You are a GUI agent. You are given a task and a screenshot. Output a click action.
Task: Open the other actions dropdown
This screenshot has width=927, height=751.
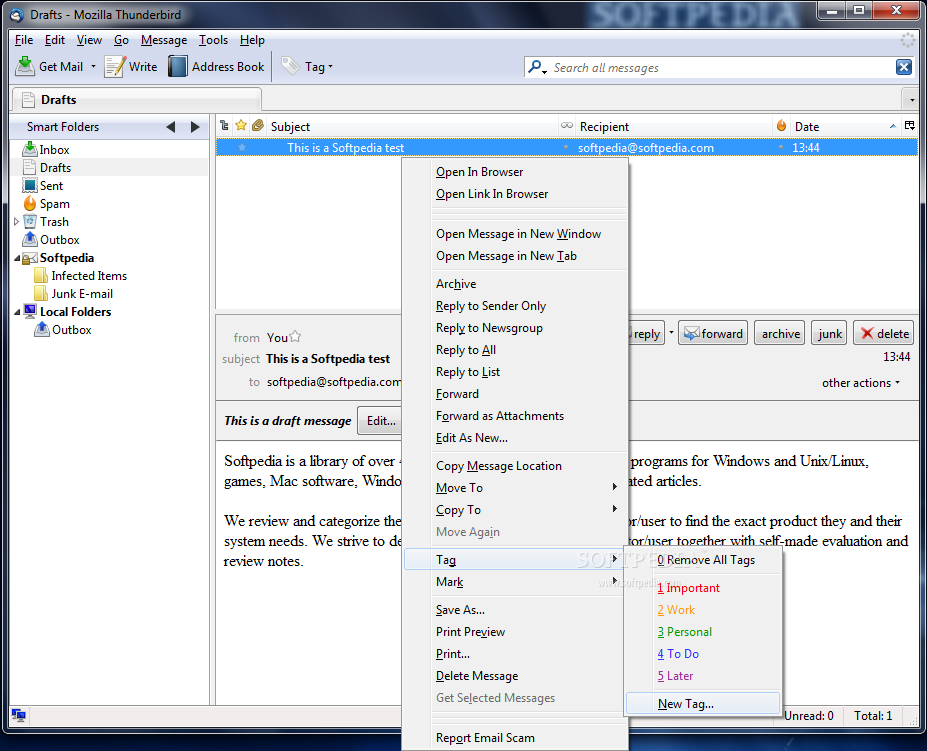(861, 383)
